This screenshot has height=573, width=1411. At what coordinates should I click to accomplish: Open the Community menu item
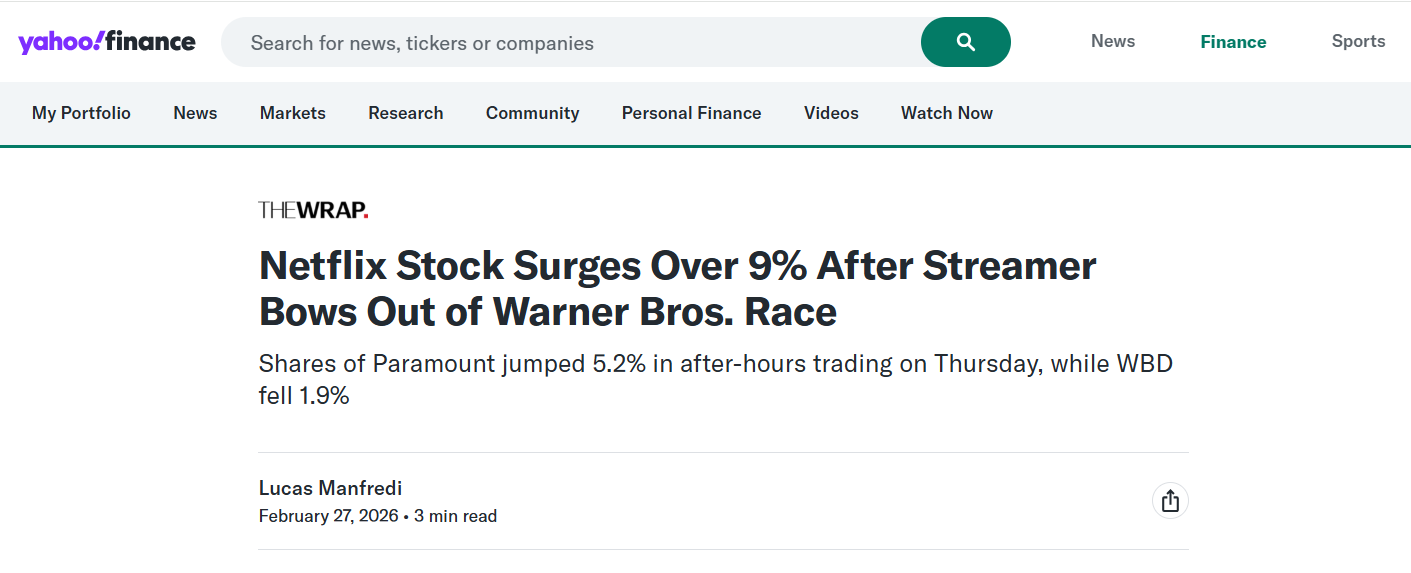(x=532, y=113)
